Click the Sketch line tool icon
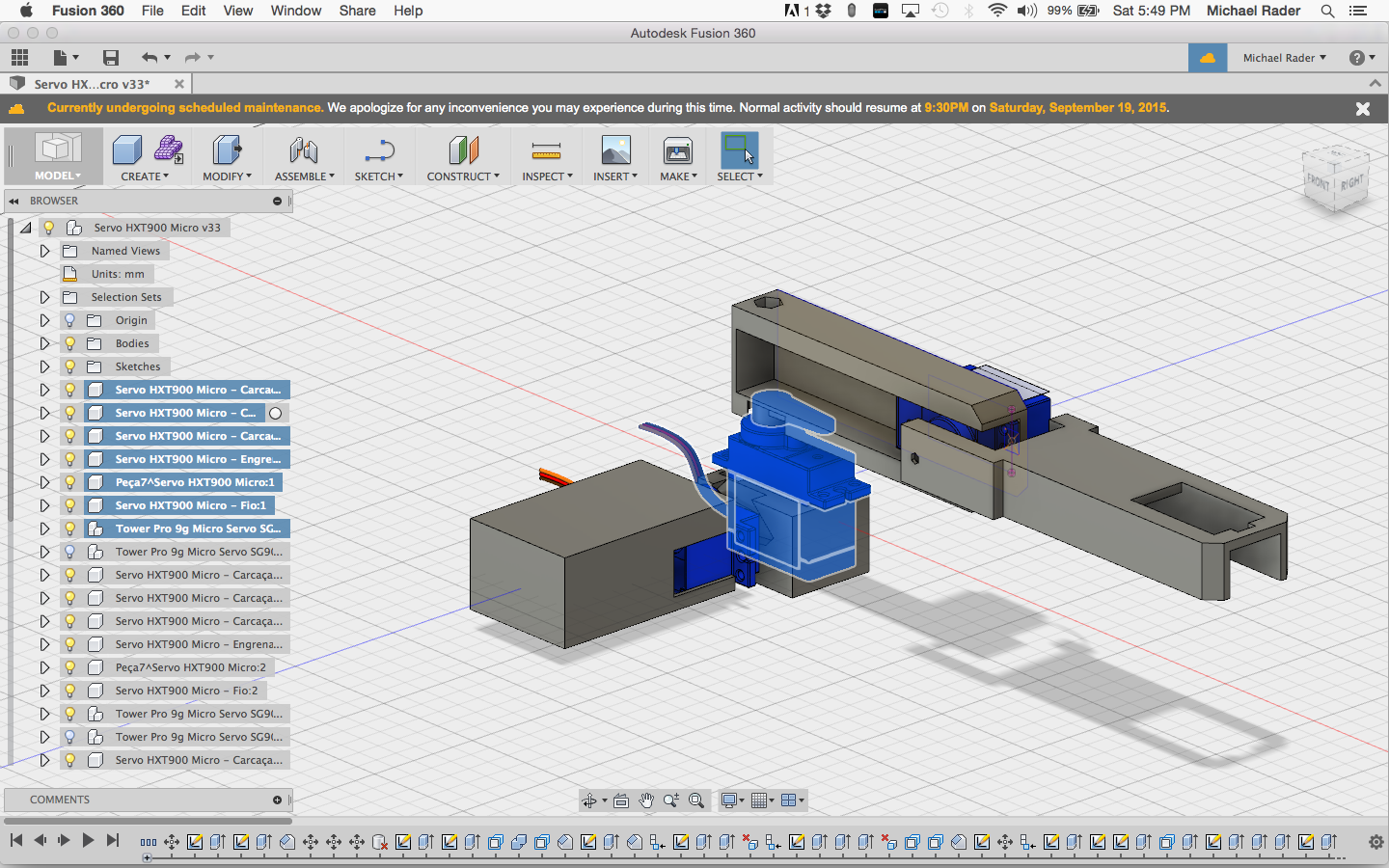The width and height of the screenshot is (1389, 868). click(x=379, y=150)
